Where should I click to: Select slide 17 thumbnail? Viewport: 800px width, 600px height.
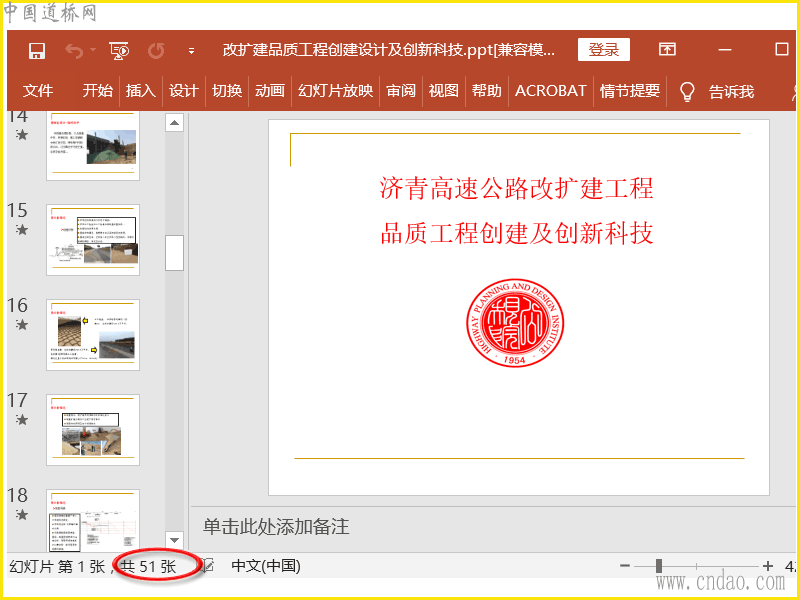coord(93,430)
